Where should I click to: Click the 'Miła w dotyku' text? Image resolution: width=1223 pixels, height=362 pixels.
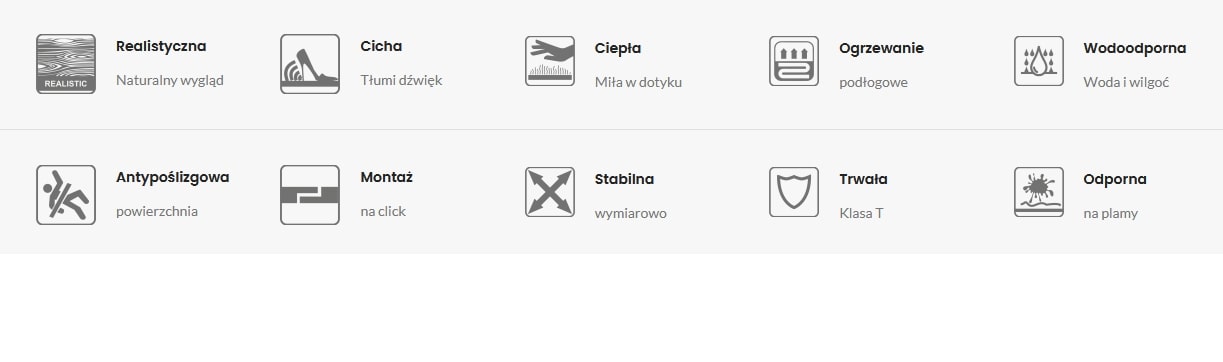[x=638, y=82]
